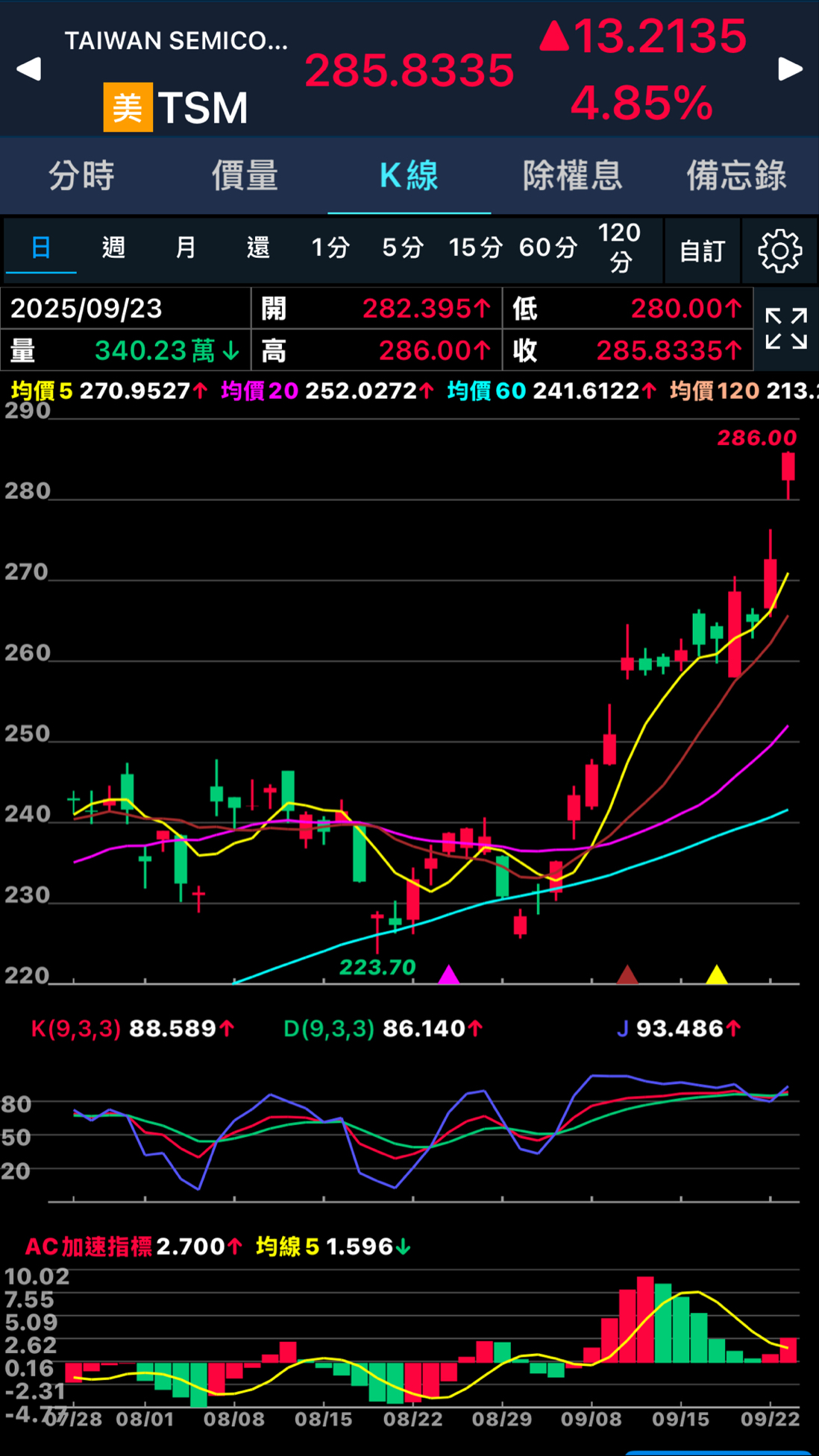Switch to 價量 tab
The height and width of the screenshot is (1456, 819).
pos(245,176)
